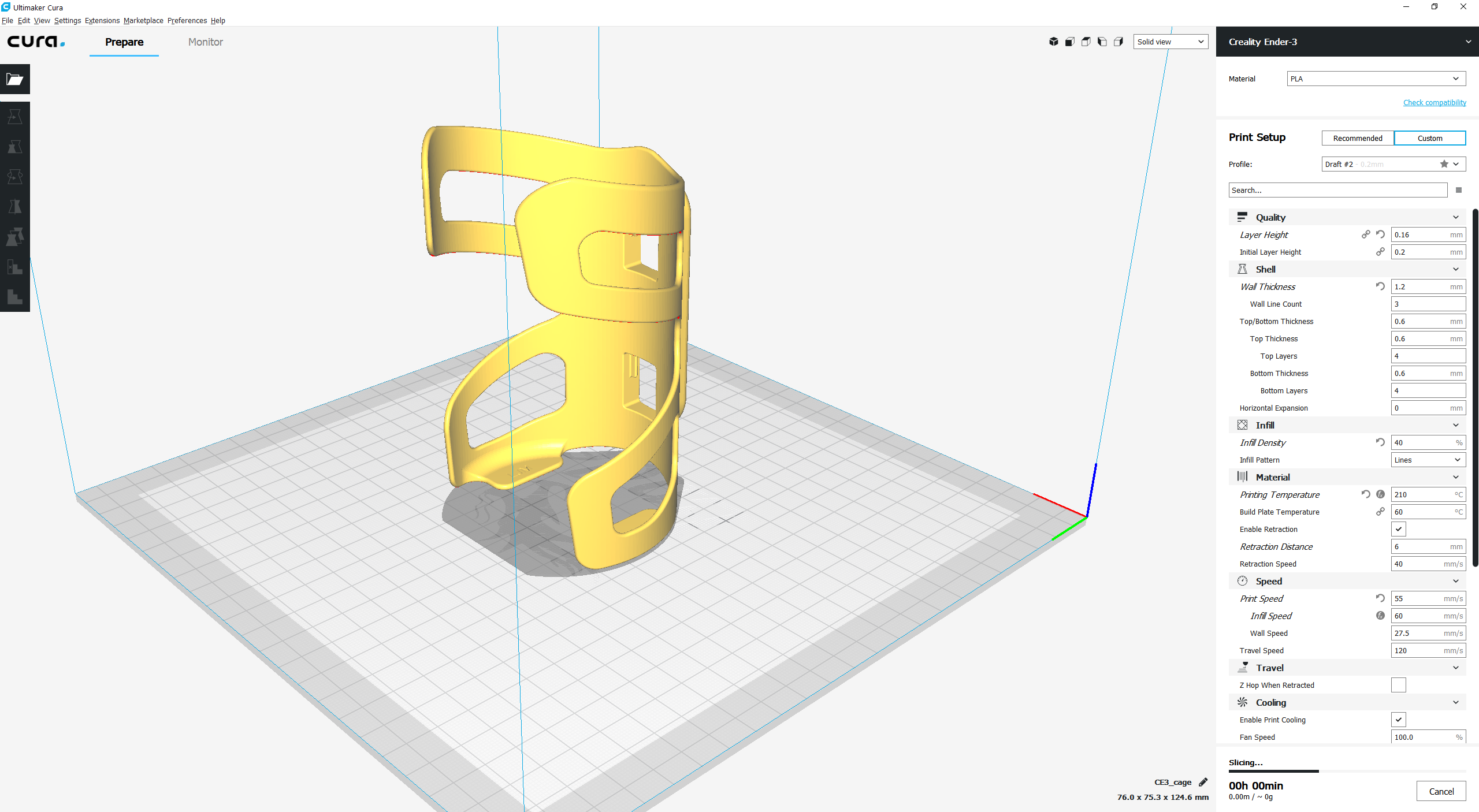Open the Infill Pattern Lines dropdown
This screenshot has width=1479, height=812.
[x=1428, y=460]
